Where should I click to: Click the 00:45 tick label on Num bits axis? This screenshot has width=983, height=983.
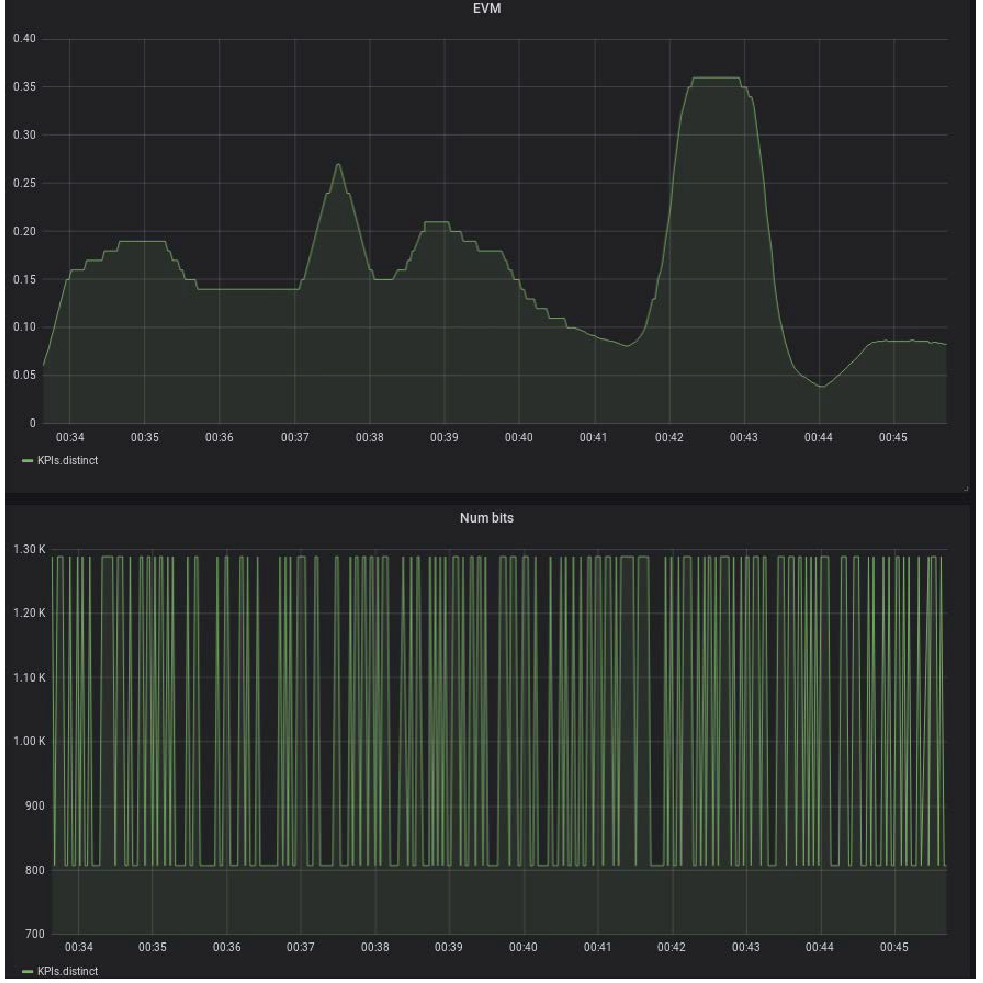point(893,946)
